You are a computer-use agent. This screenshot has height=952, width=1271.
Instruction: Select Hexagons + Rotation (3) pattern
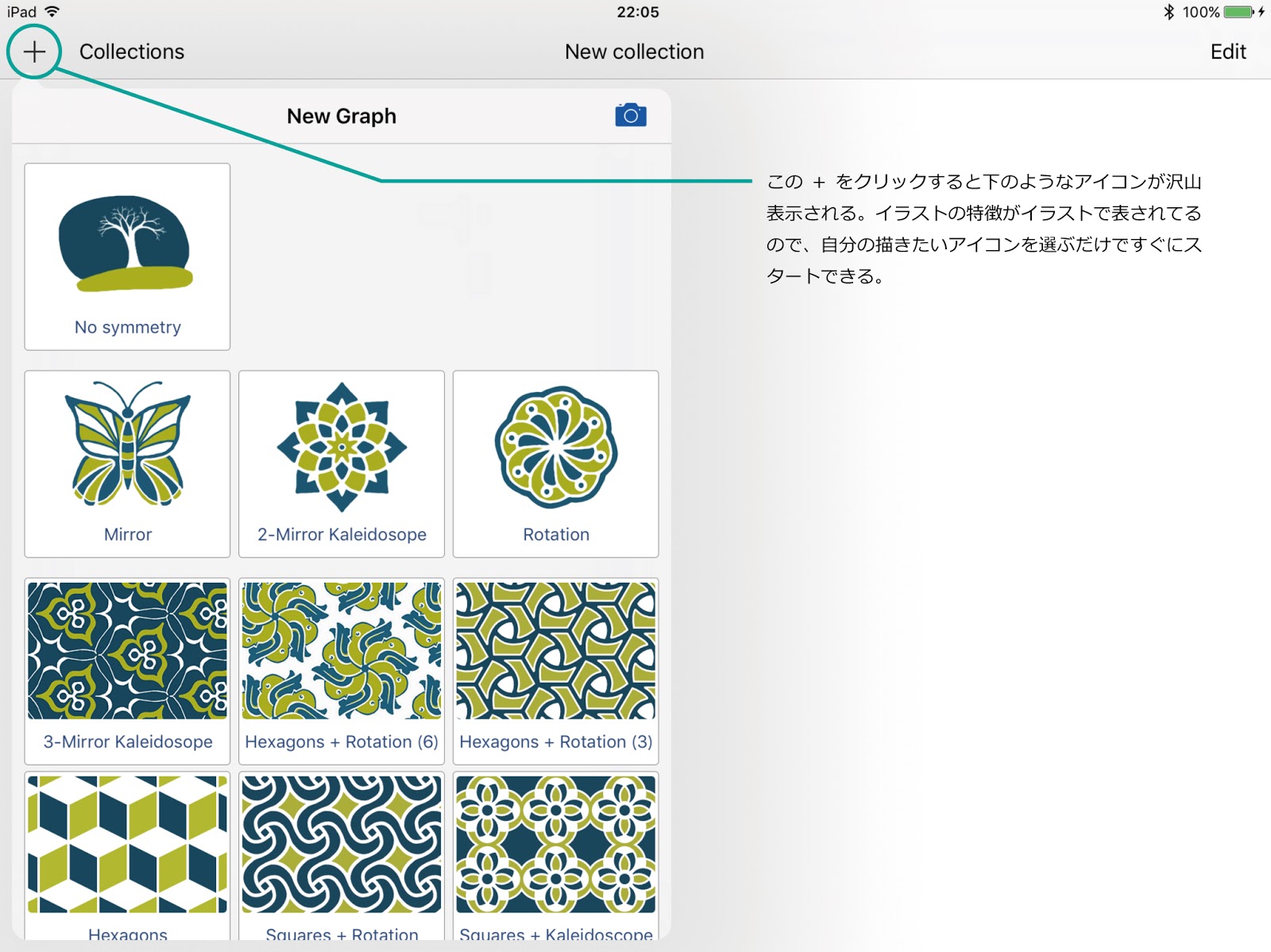[x=555, y=670]
